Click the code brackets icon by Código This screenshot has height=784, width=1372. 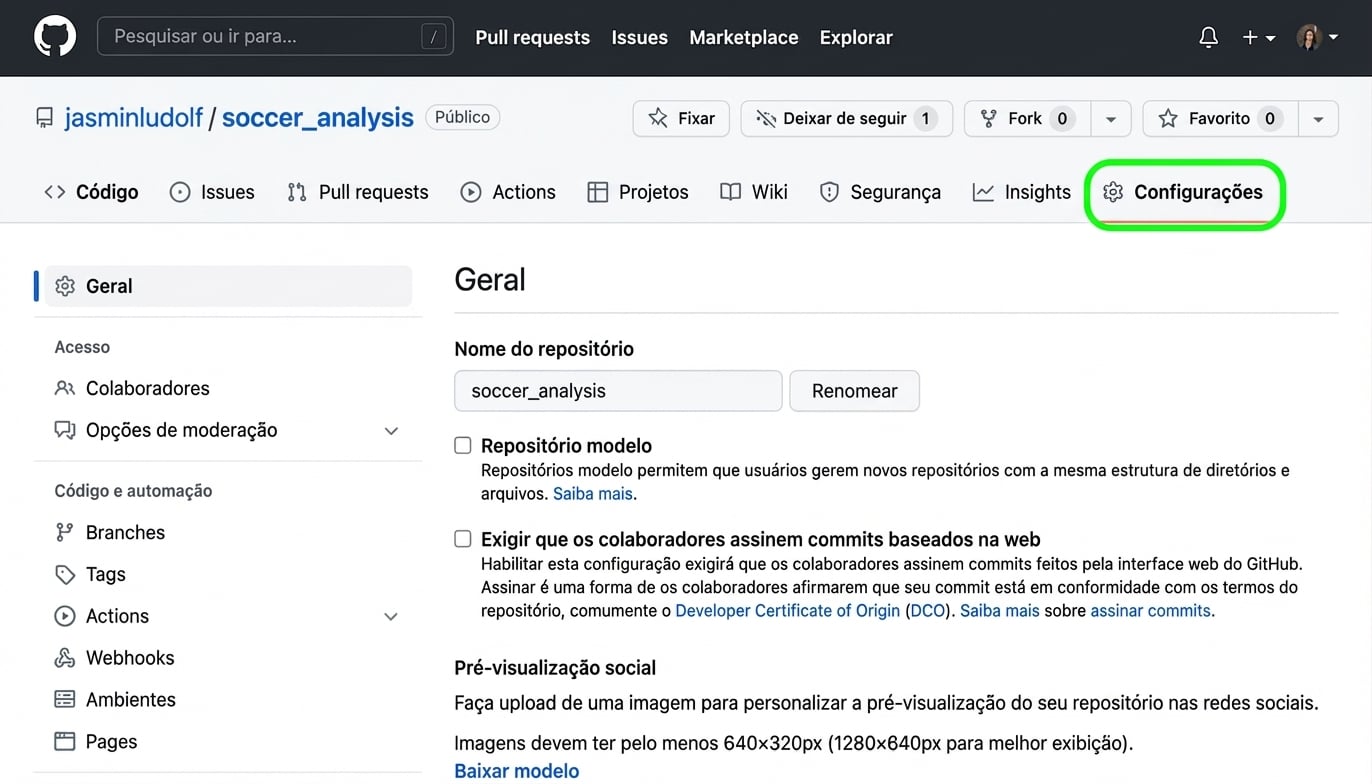tap(55, 192)
